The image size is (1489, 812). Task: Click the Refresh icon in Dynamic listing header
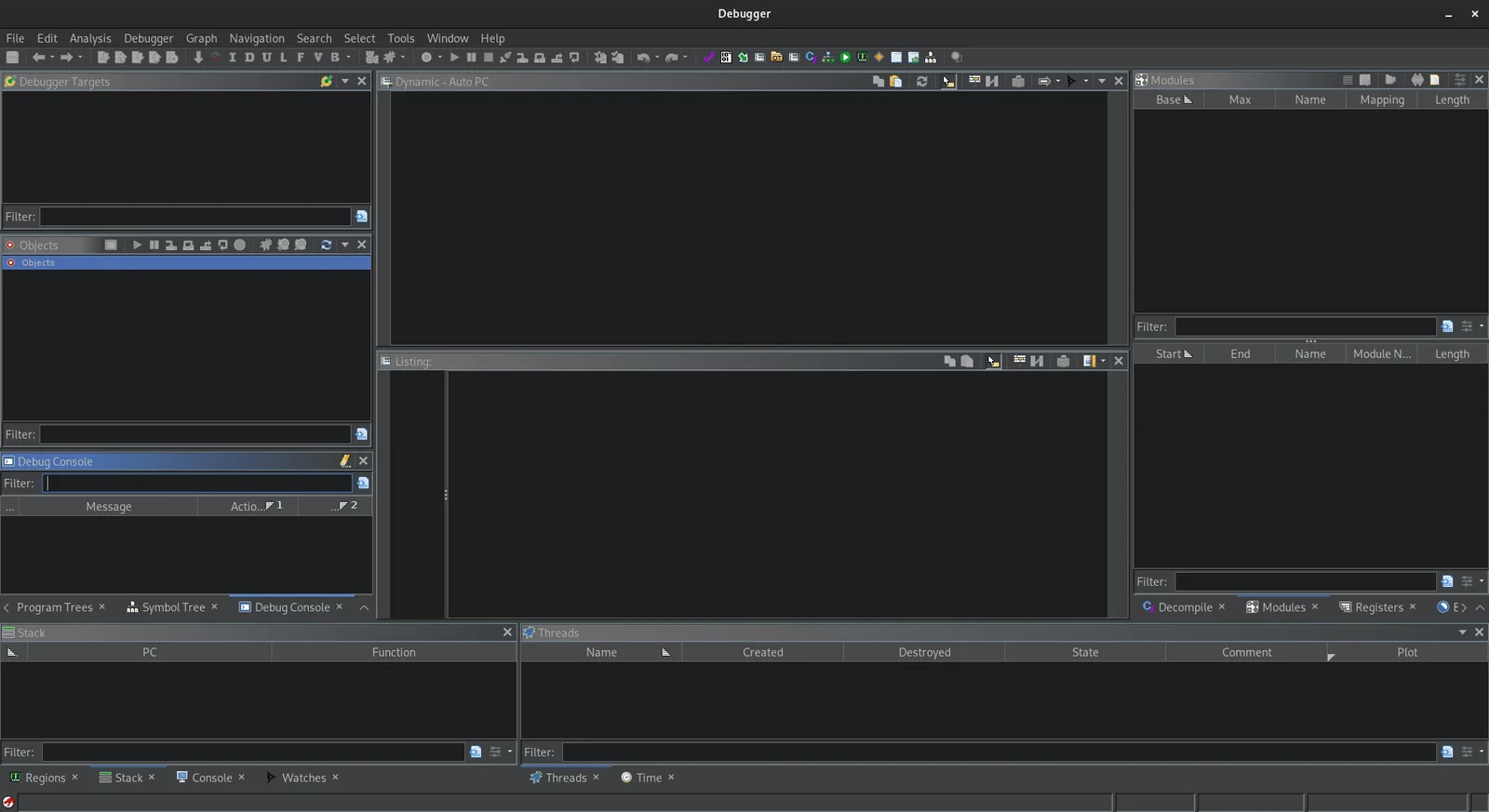[x=922, y=81]
